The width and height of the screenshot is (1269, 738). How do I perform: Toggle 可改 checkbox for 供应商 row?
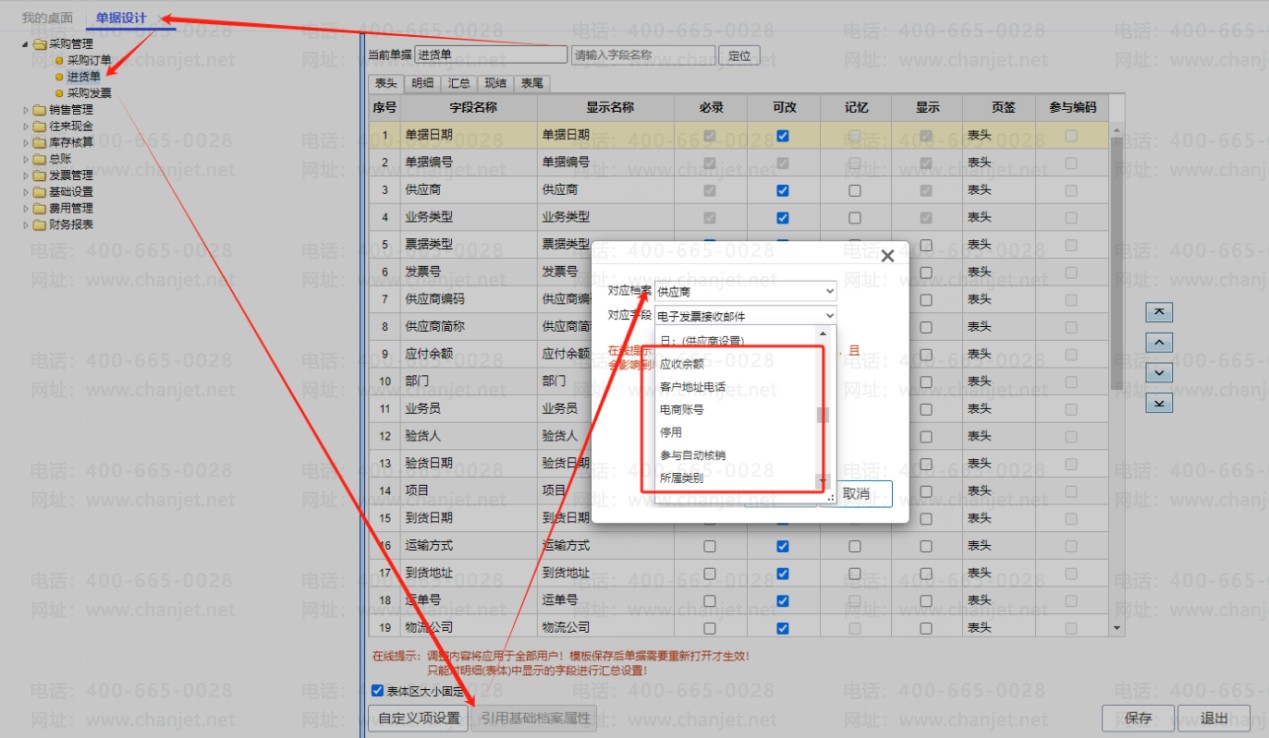783,190
